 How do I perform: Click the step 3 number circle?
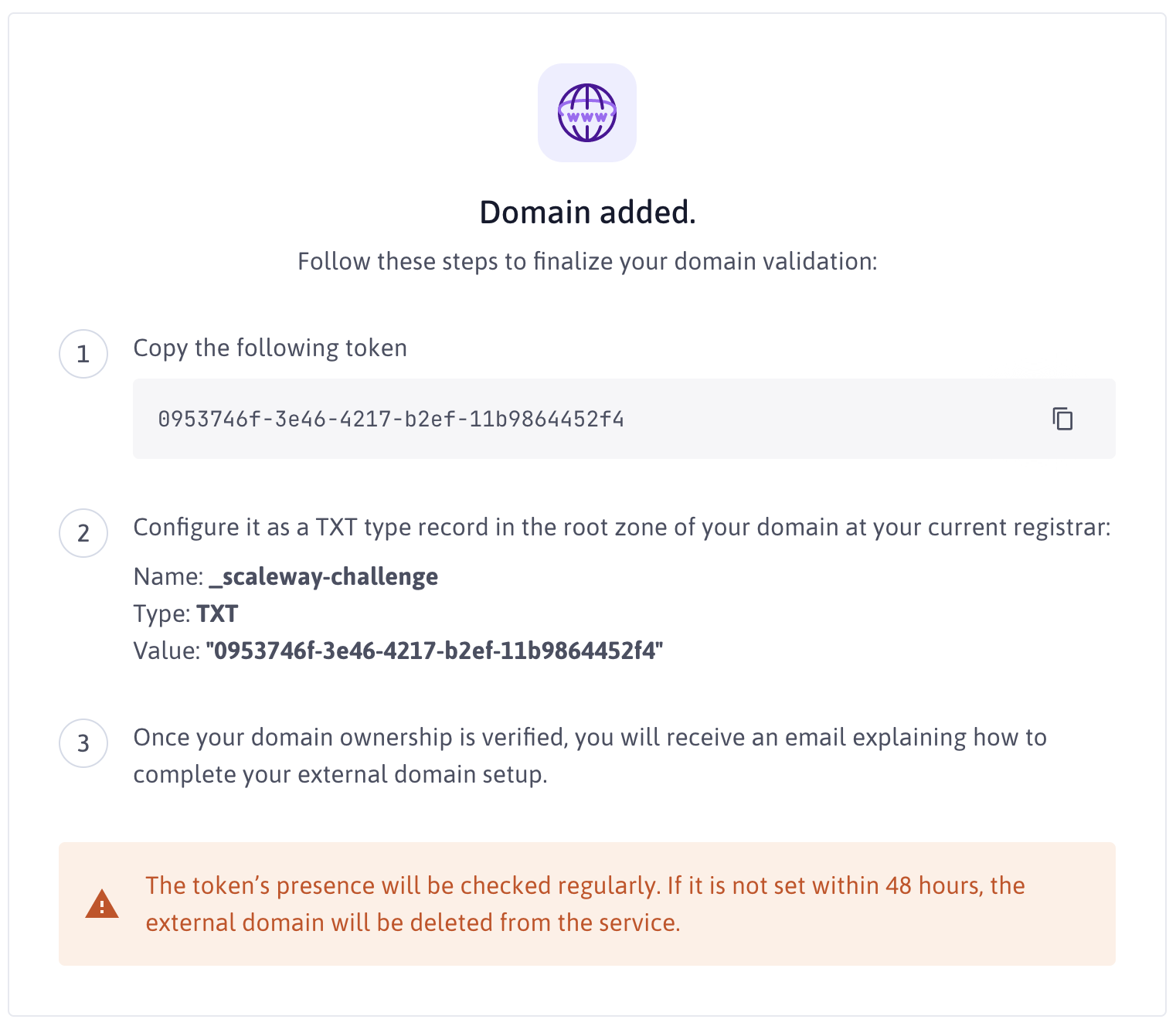(x=83, y=743)
